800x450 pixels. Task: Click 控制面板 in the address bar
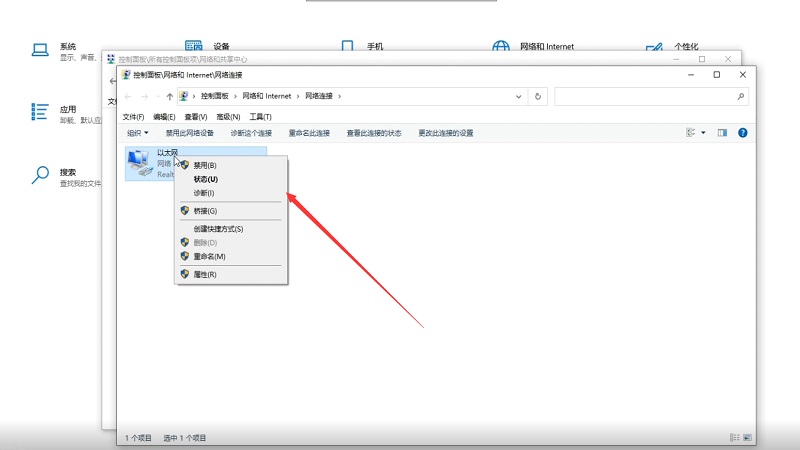214,96
